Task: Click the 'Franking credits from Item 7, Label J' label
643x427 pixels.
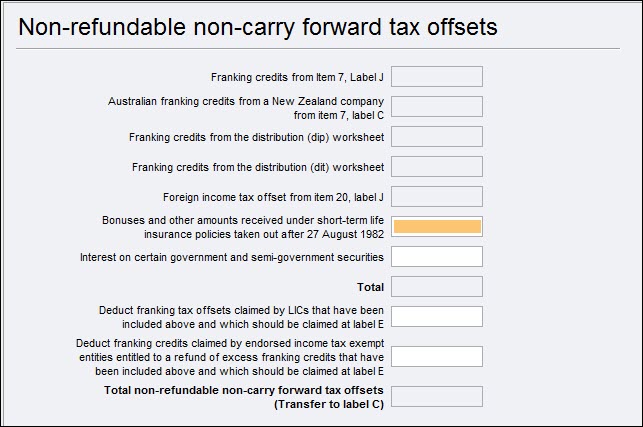Action: pos(298,77)
